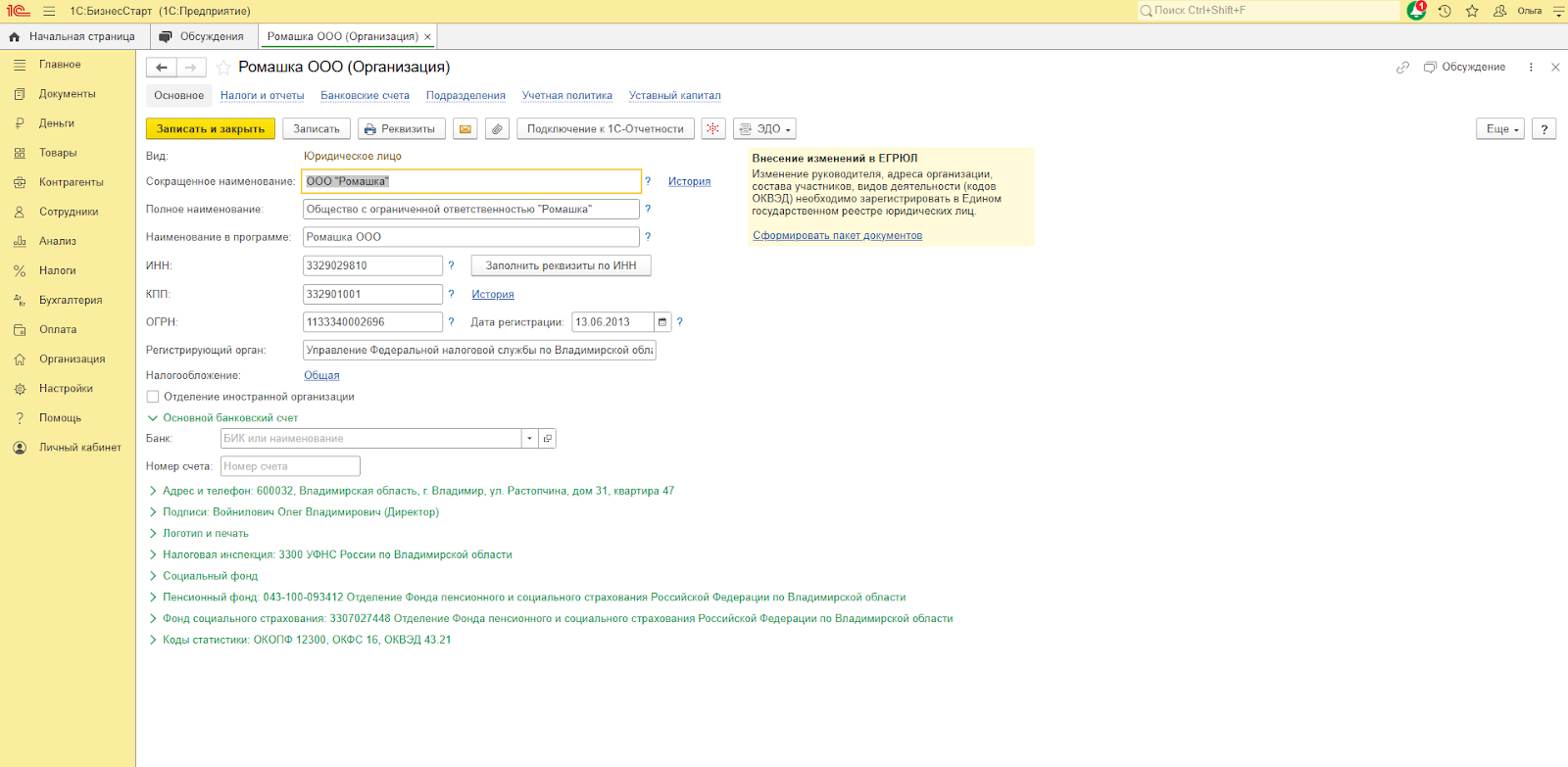Switch to Уставный капитал tab
The image size is (1568, 767).
click(675, 96)
